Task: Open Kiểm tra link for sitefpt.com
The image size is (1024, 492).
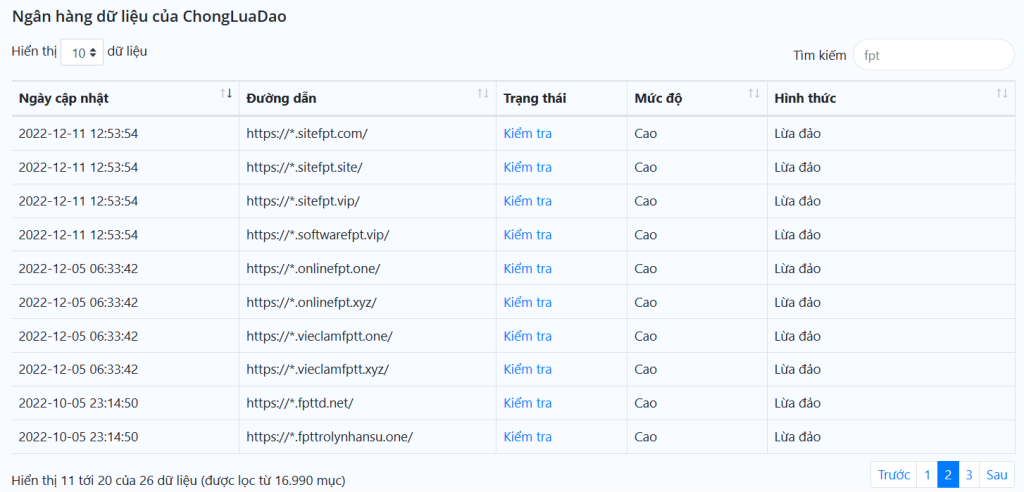Action: 528,133
